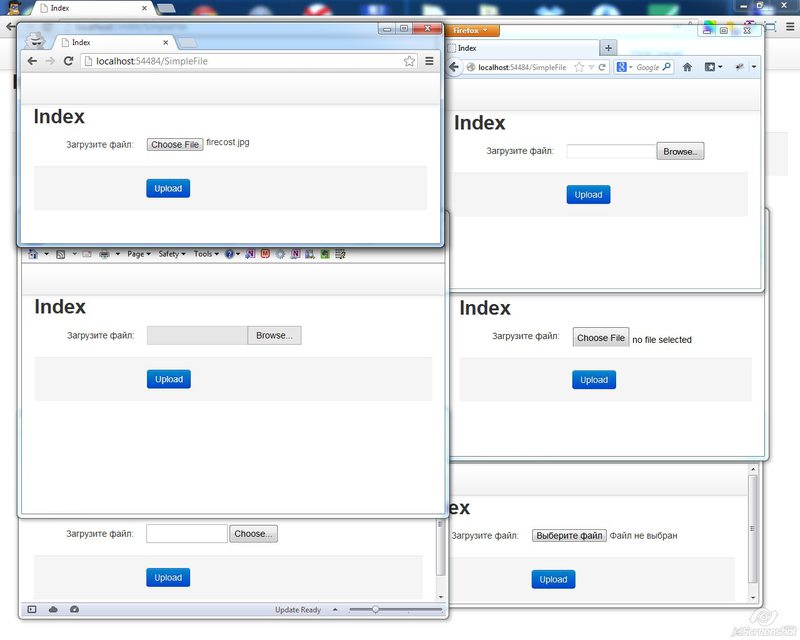
Task: Bookmark page using star in front Chrome window
Action: tap(409, 61)
